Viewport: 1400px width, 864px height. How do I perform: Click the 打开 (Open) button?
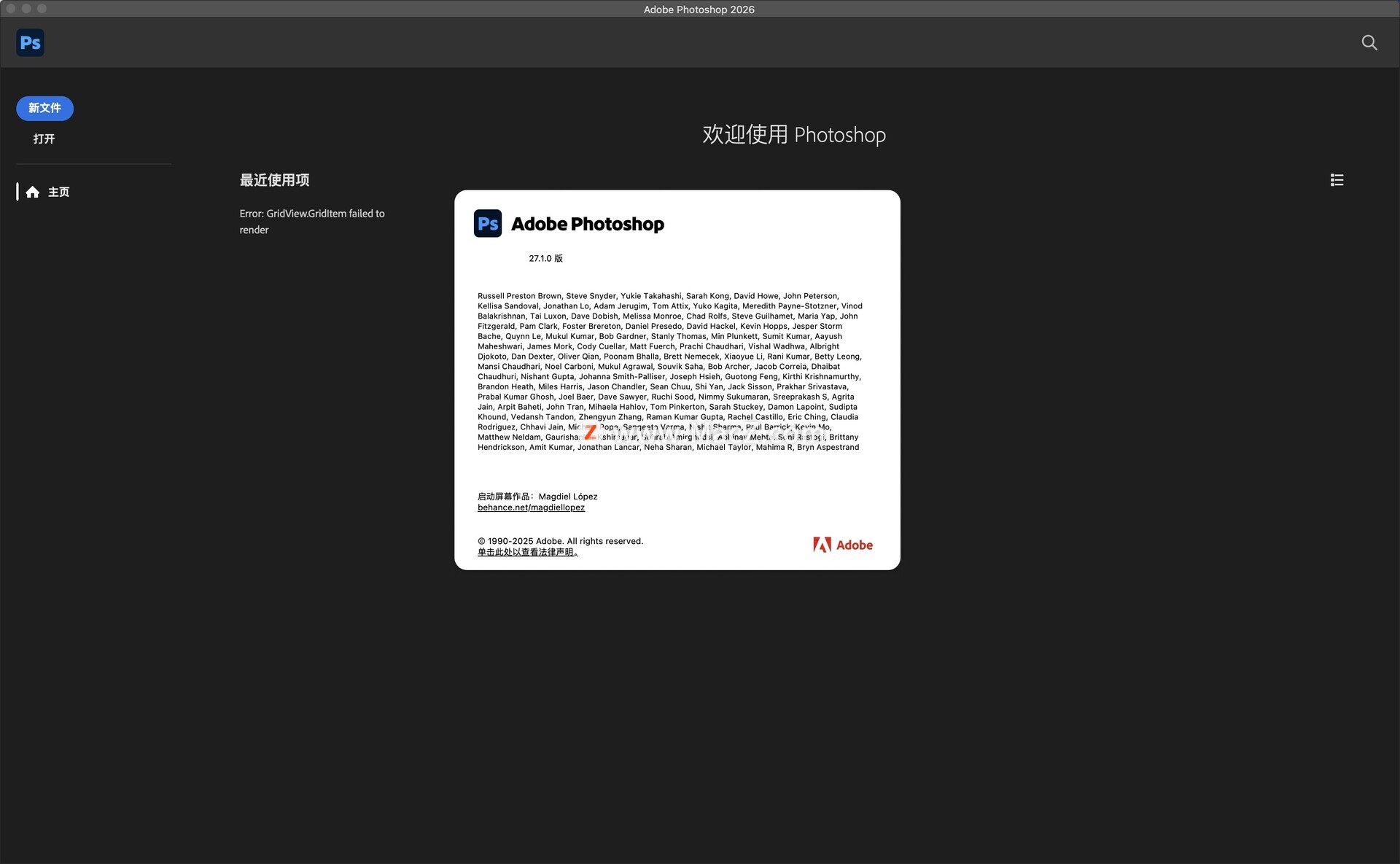tap(44, 139)
